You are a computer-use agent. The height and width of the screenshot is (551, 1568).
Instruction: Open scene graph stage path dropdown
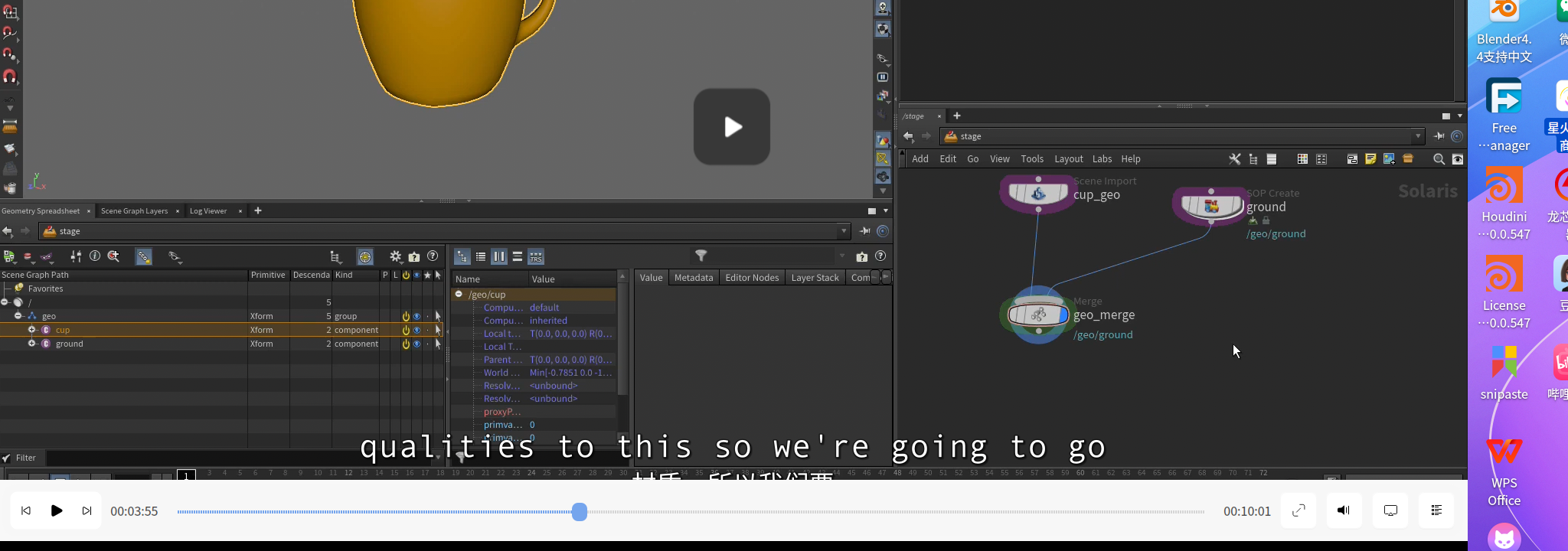[x=844, y=231]
